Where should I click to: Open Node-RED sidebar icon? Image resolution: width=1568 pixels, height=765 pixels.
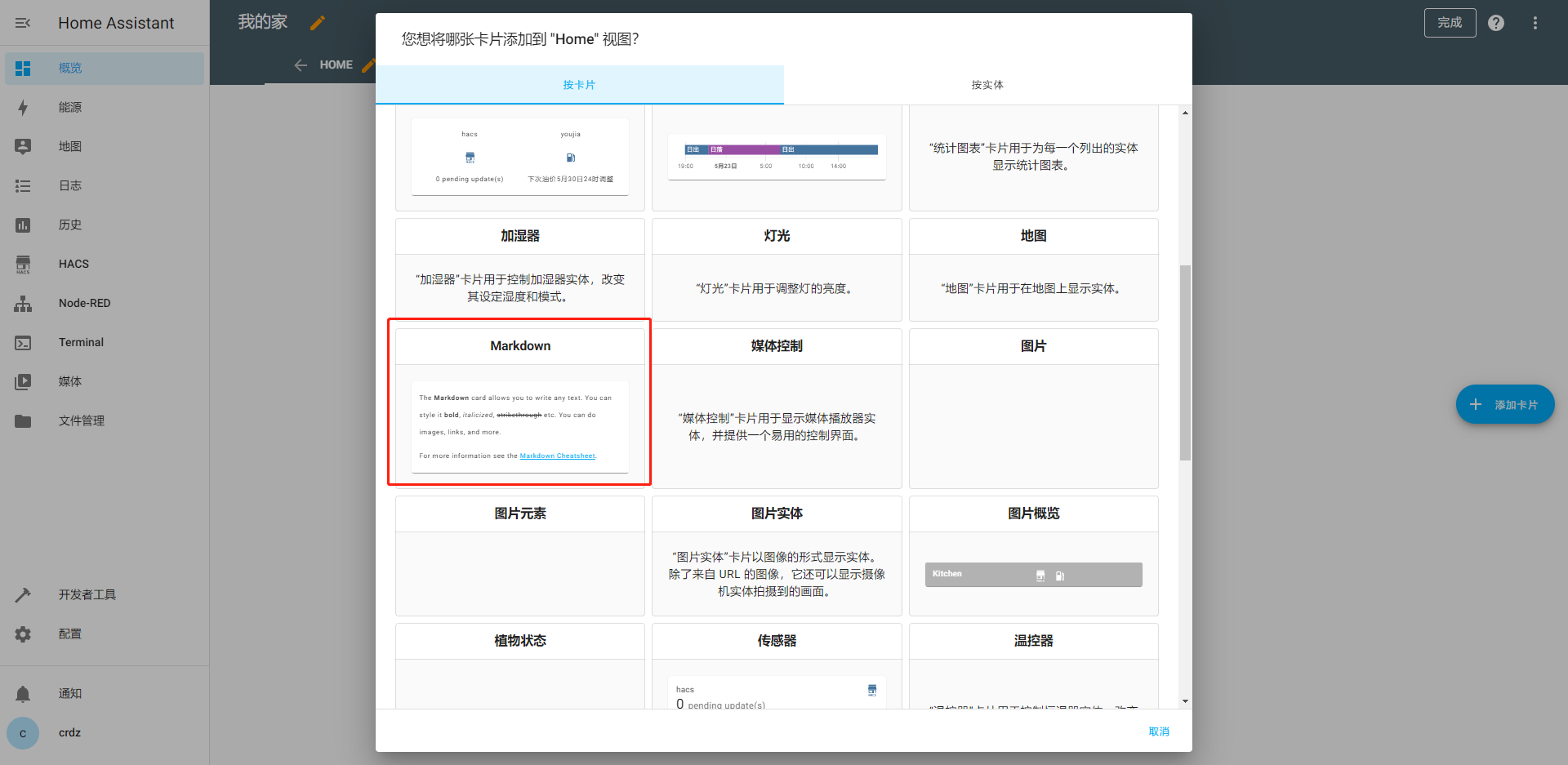click(x=23, y=304)
